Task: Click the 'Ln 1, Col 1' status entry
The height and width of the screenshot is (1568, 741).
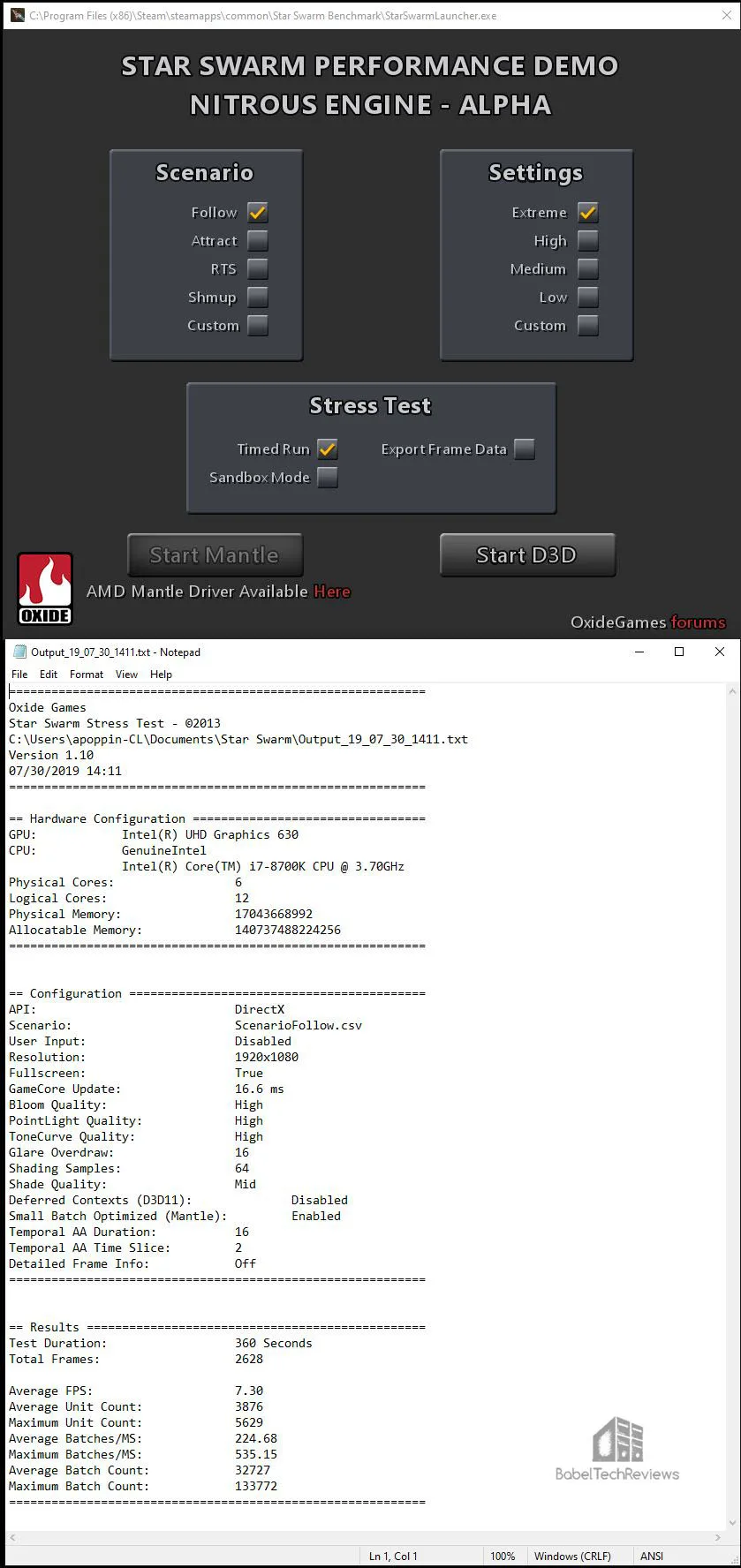Action: [393, 1557]
